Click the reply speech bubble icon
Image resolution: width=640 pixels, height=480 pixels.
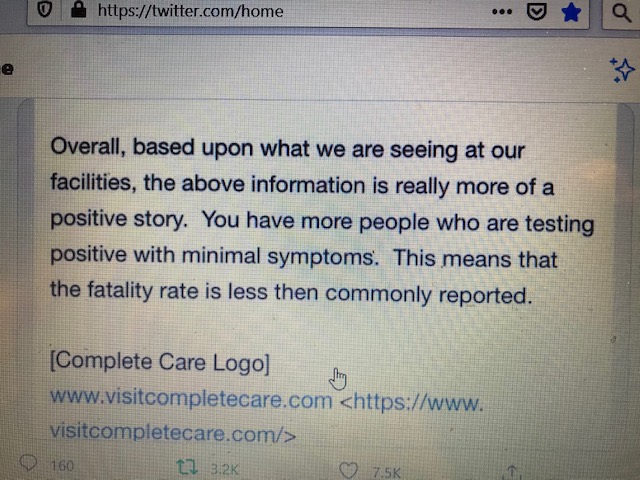point(29,464)
